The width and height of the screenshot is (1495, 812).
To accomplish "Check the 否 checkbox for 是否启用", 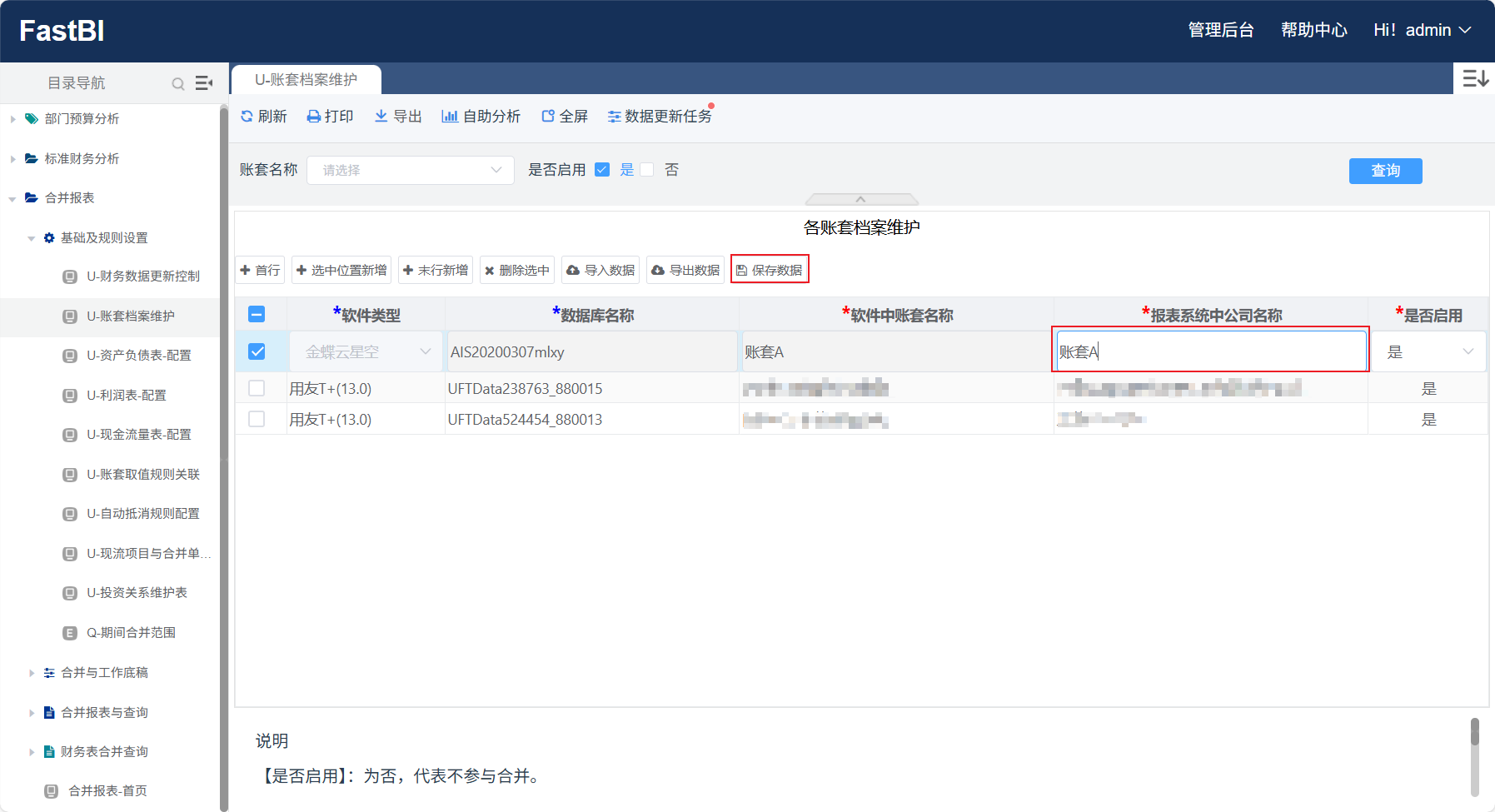I will point(647,170).
